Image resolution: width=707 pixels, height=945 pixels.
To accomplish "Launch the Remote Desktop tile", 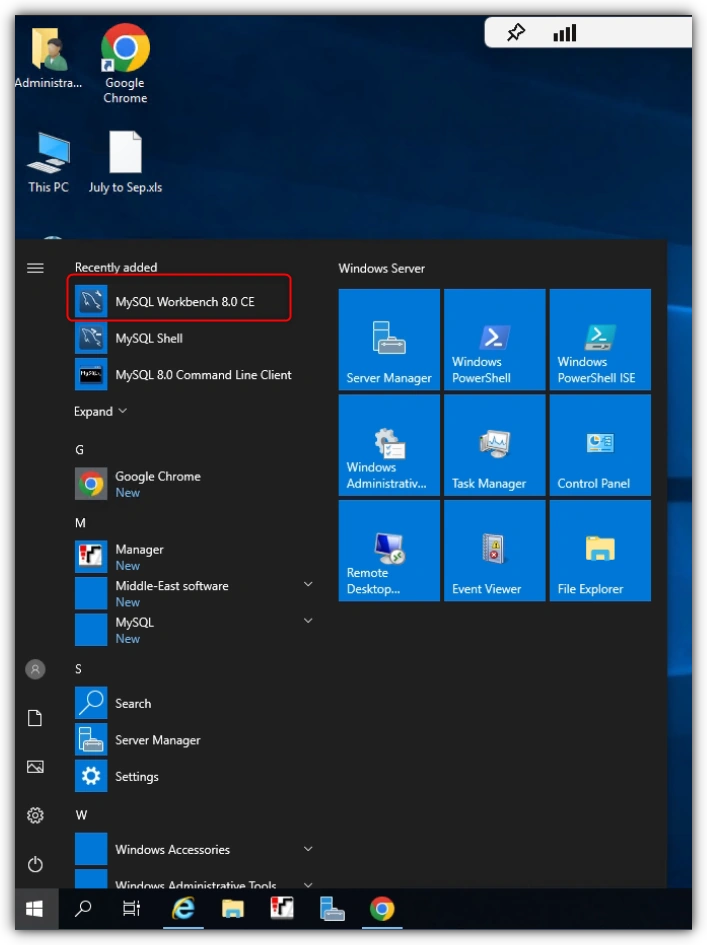I will tap(389, 550).
